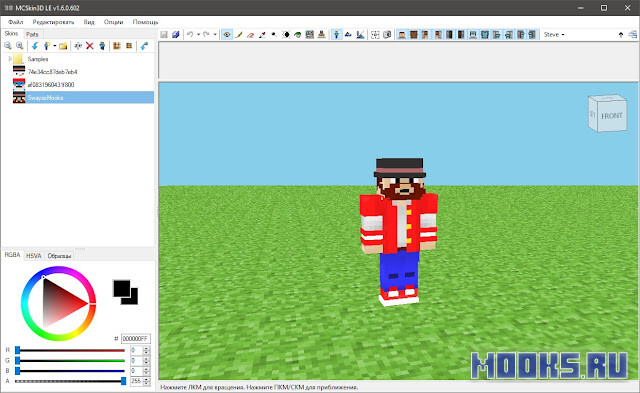
Task: Adjust the G value stepper
Action: click(147, 361)
